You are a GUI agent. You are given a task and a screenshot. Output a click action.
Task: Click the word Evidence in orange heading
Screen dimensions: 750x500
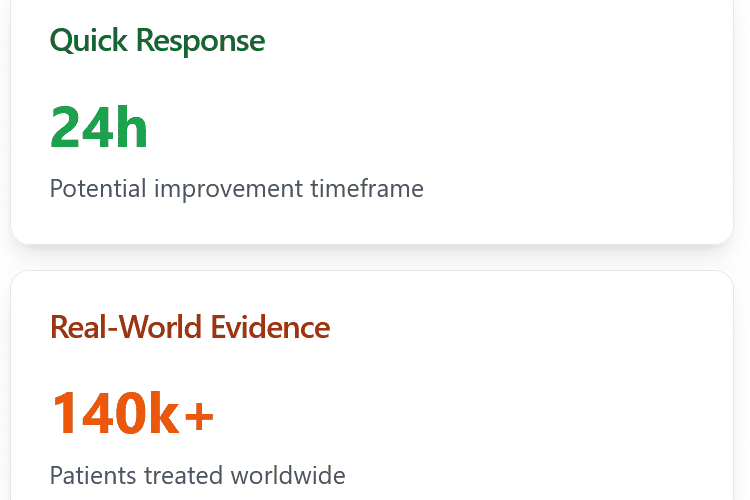pos(270,327)
